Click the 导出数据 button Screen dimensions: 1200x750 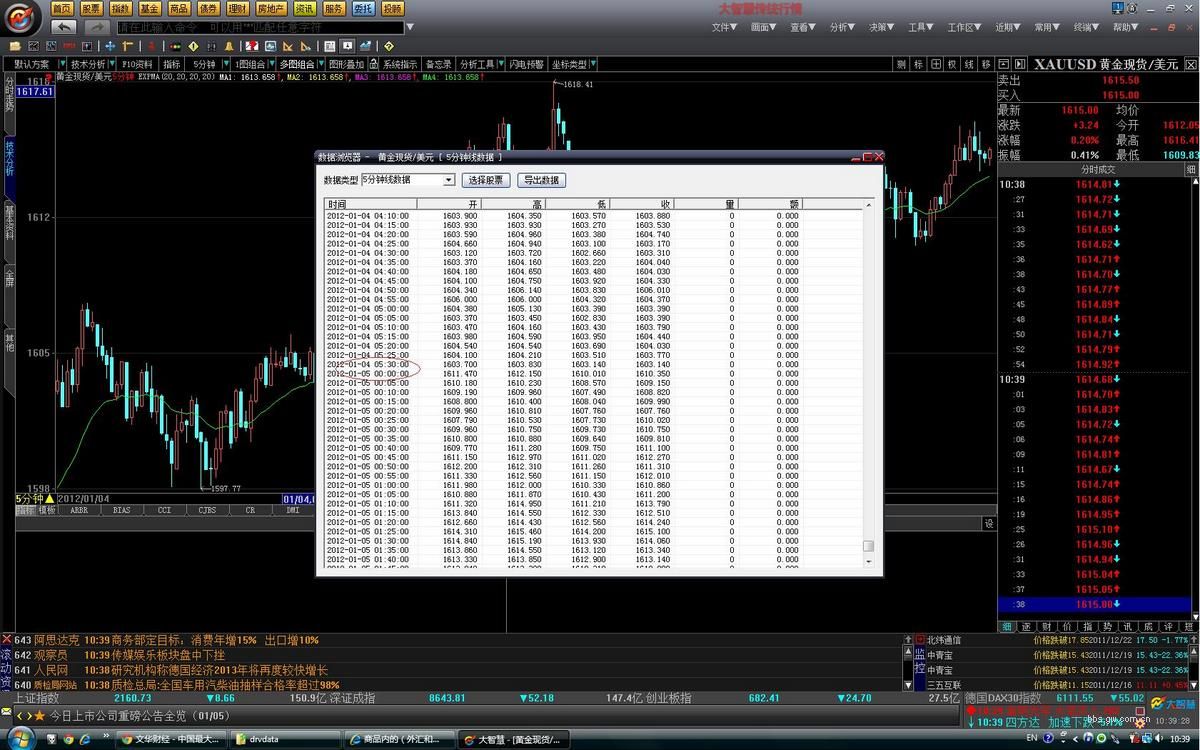pos(541,180)
